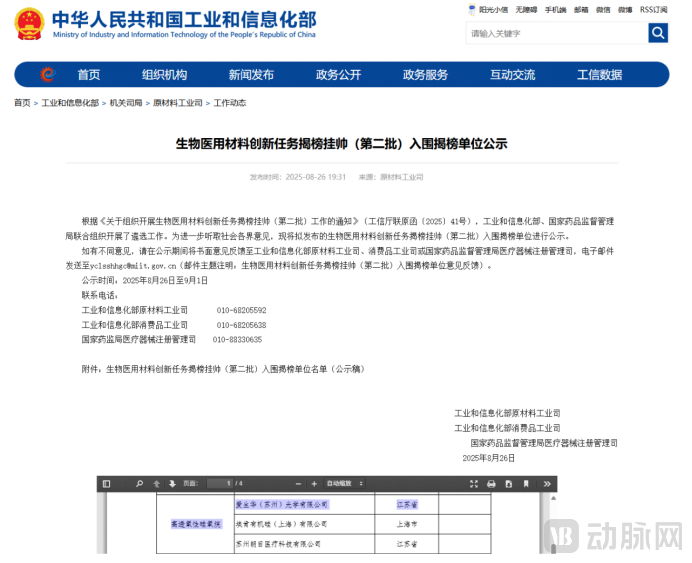Click the keyword search input field

555,34
